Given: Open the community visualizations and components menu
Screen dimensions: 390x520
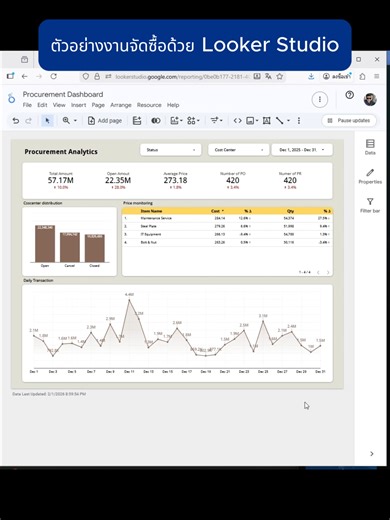Looking at the screenshot, I should [x=193, y=121].
